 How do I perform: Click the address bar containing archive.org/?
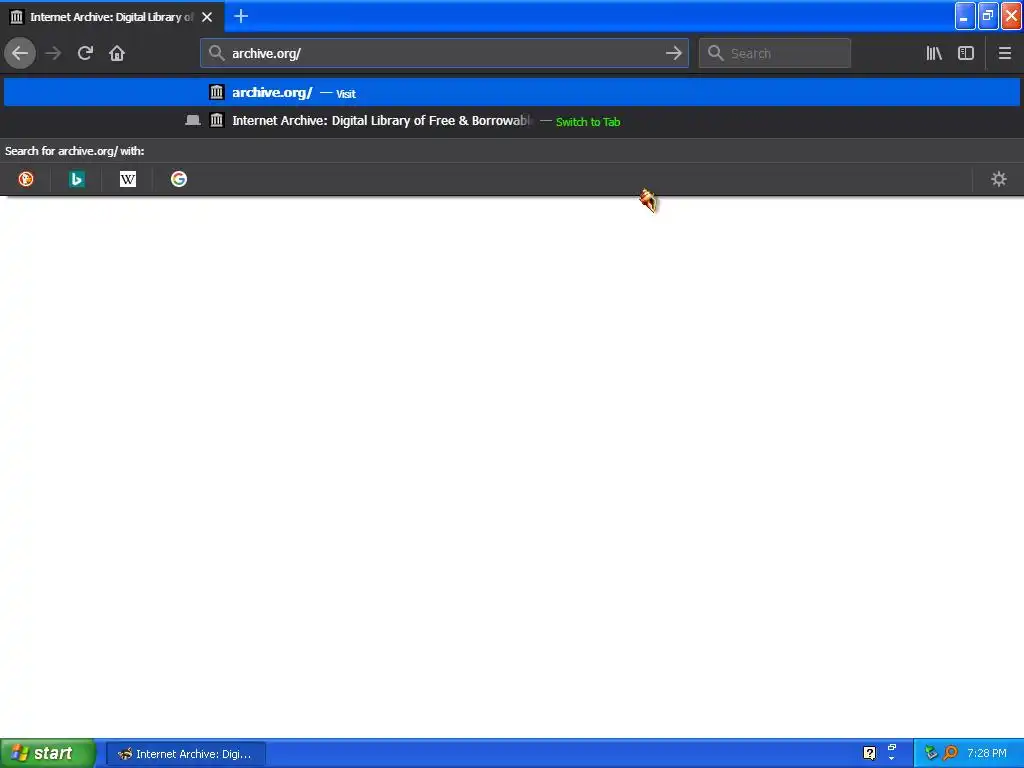[x=444, y=53]
